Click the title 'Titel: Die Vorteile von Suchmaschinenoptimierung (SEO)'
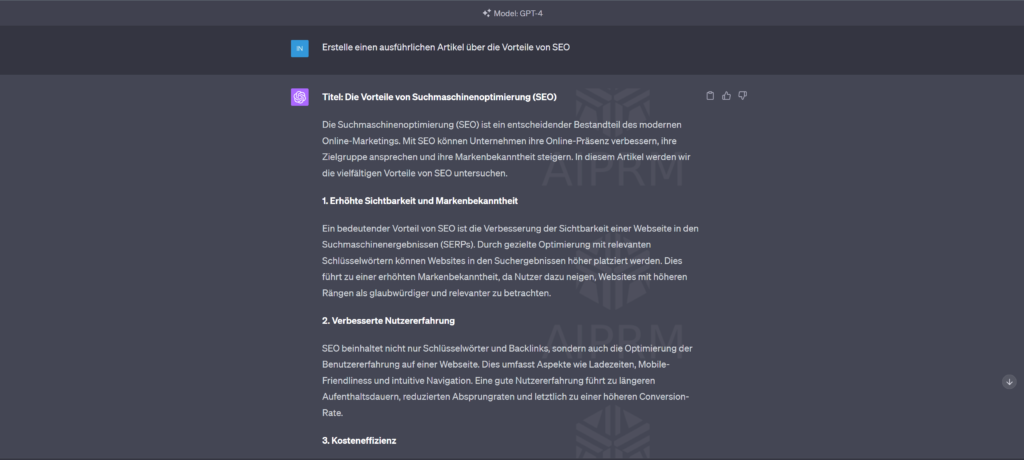 click(x=440, y=97)
